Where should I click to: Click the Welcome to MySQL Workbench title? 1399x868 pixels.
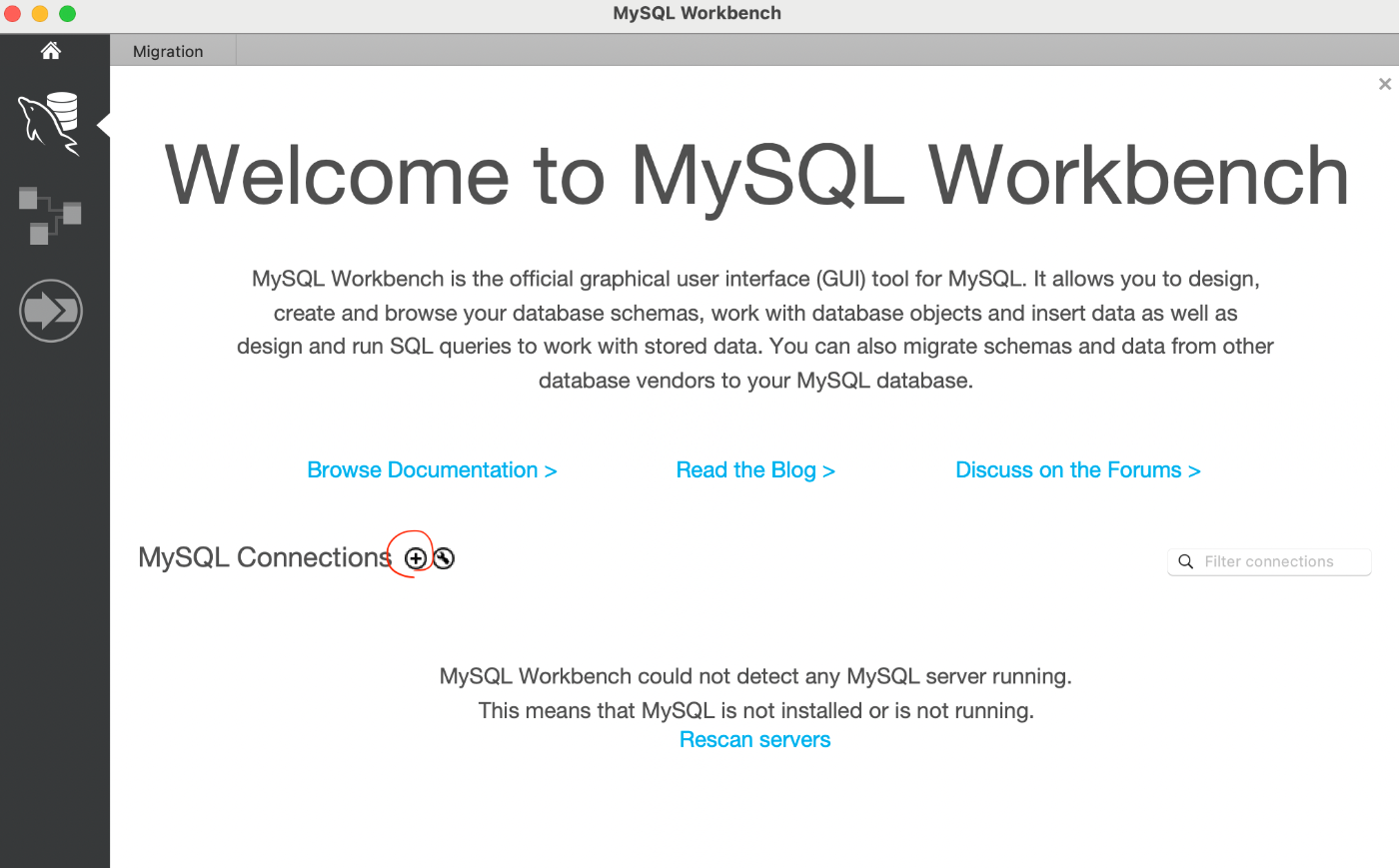[756, 176]
